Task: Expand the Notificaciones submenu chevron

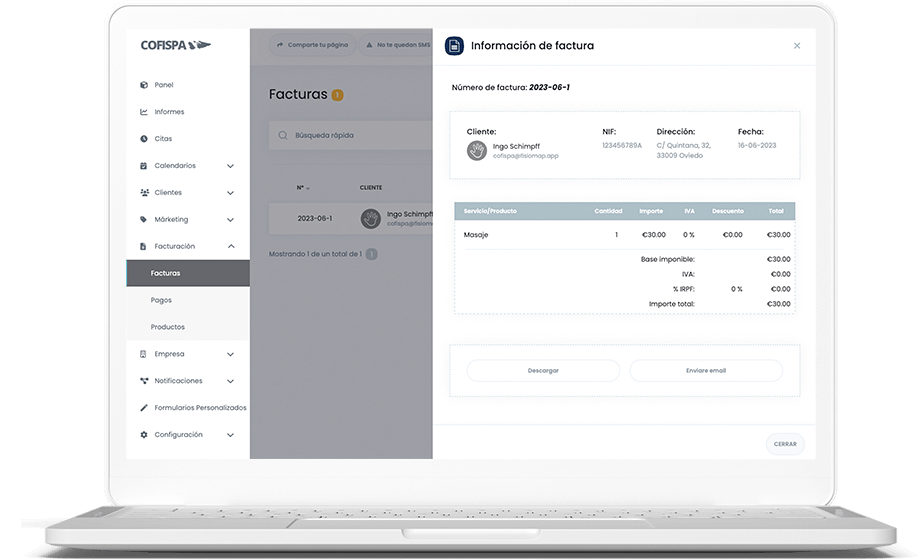Action: coord(231,381)
